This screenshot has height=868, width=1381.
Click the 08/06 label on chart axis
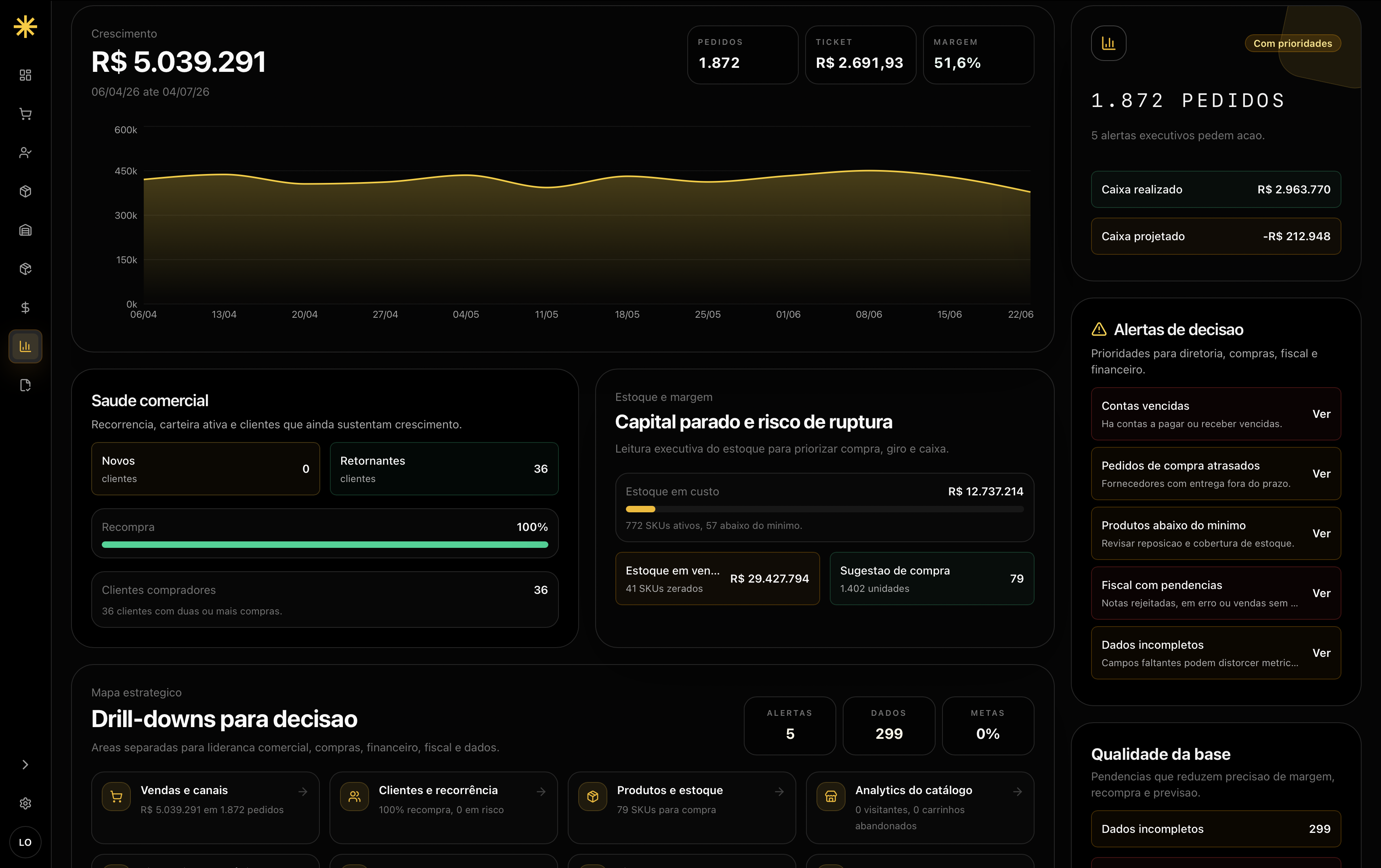coord(868,314)
